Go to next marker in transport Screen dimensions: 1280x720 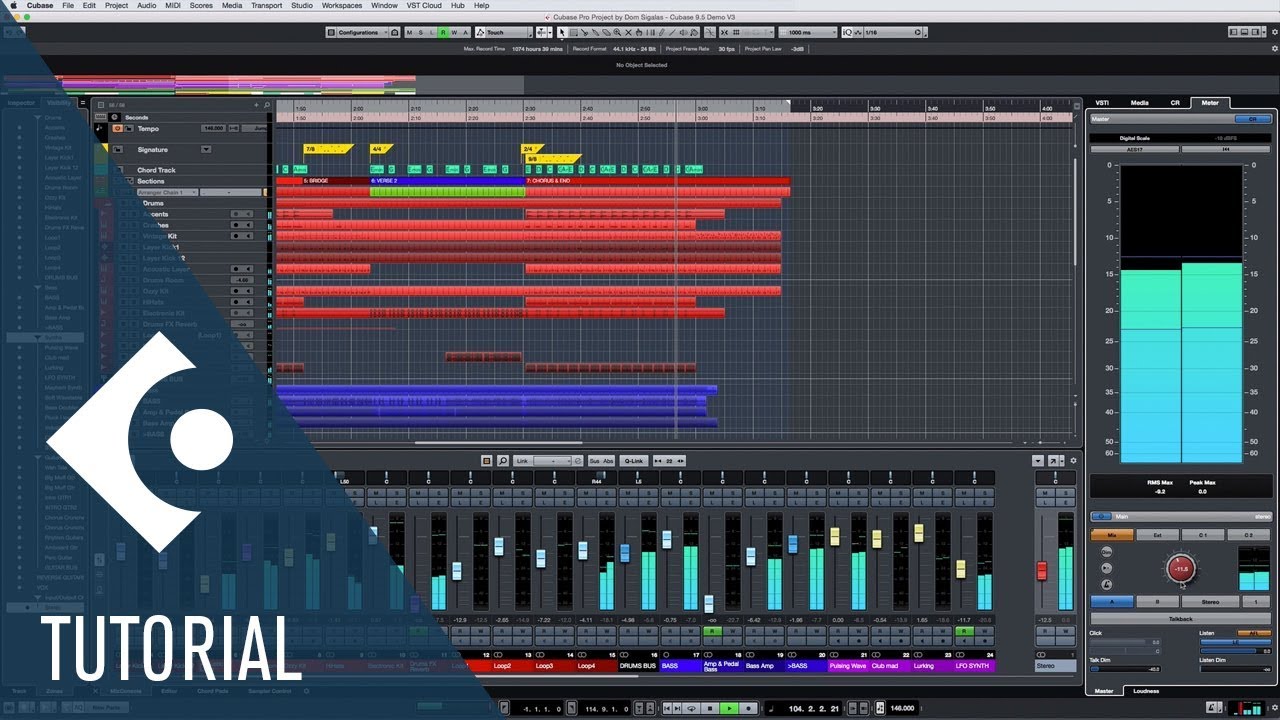[677, 708]
